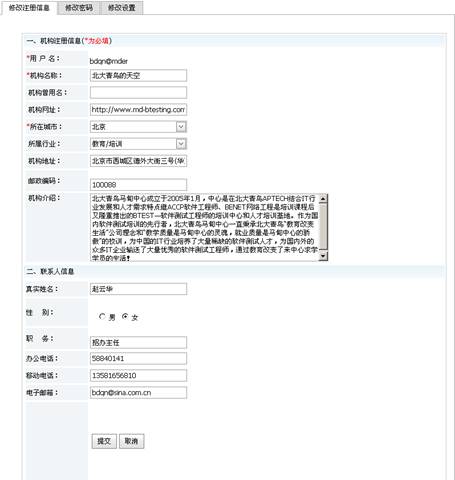Click the 二、联系人信息 section header
Viewport: 455px width, 480px height.
pos(233,271)
